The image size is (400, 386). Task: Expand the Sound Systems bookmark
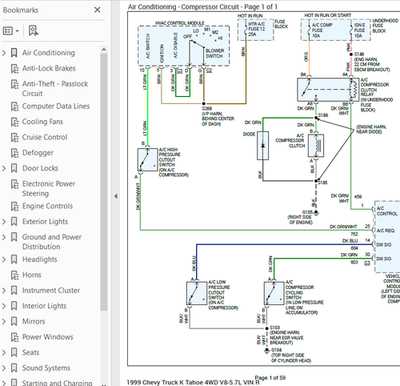tap(4, 368)
